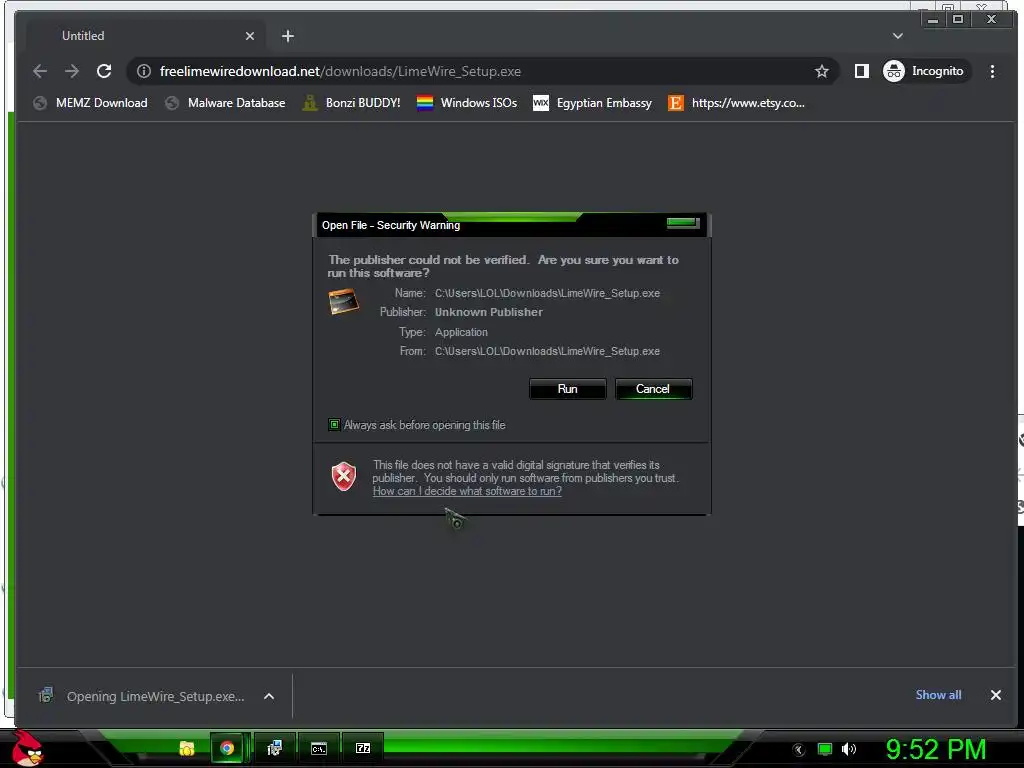Open Bonzi BUDDY! bookmark
Screen dimensions: 1024x768
point(351,103)
